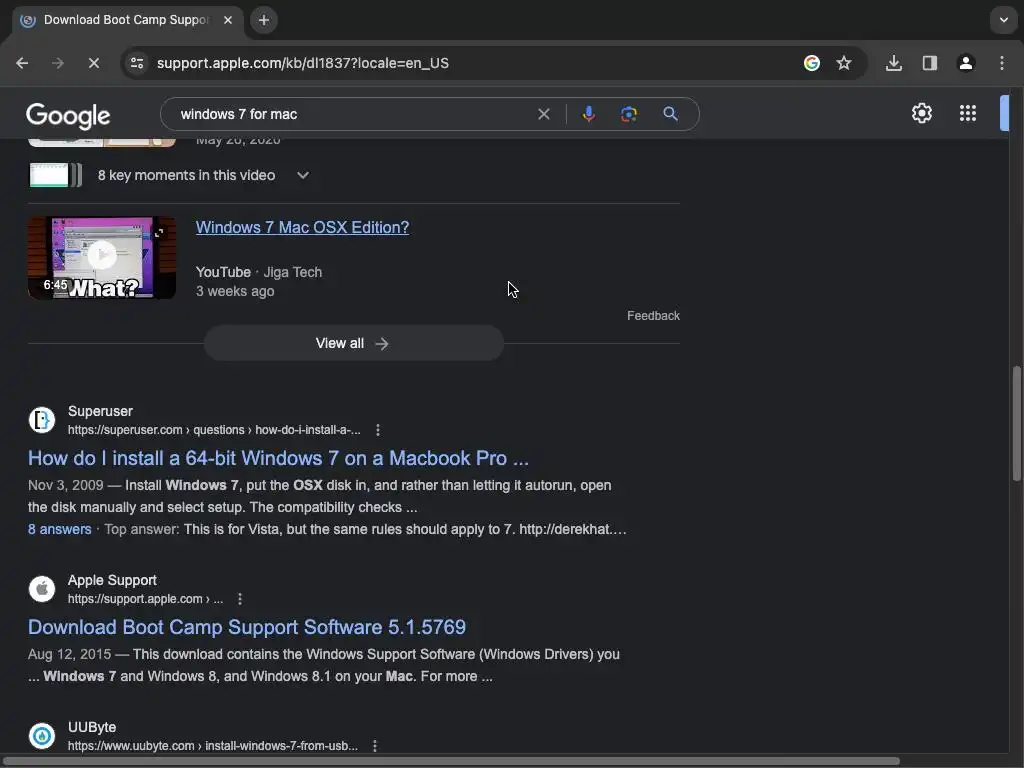Click the search box containing windows 7 for mac

353,114
